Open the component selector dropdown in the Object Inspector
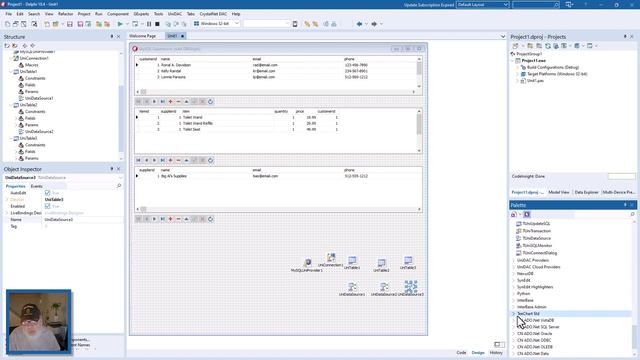 (x=120, y=178)
